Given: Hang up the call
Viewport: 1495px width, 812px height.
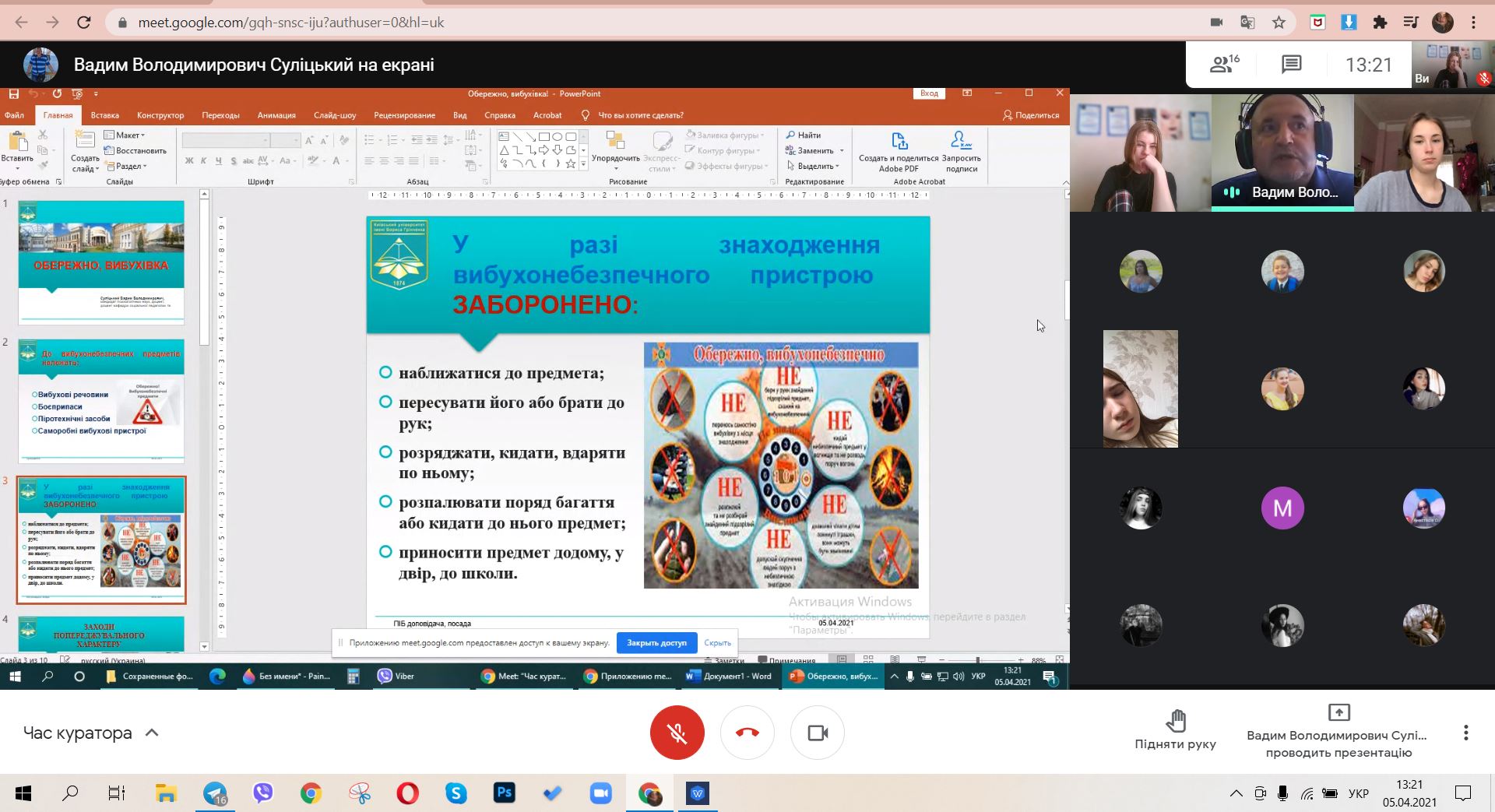Looking at the screenshot, I should pos(747,733).
